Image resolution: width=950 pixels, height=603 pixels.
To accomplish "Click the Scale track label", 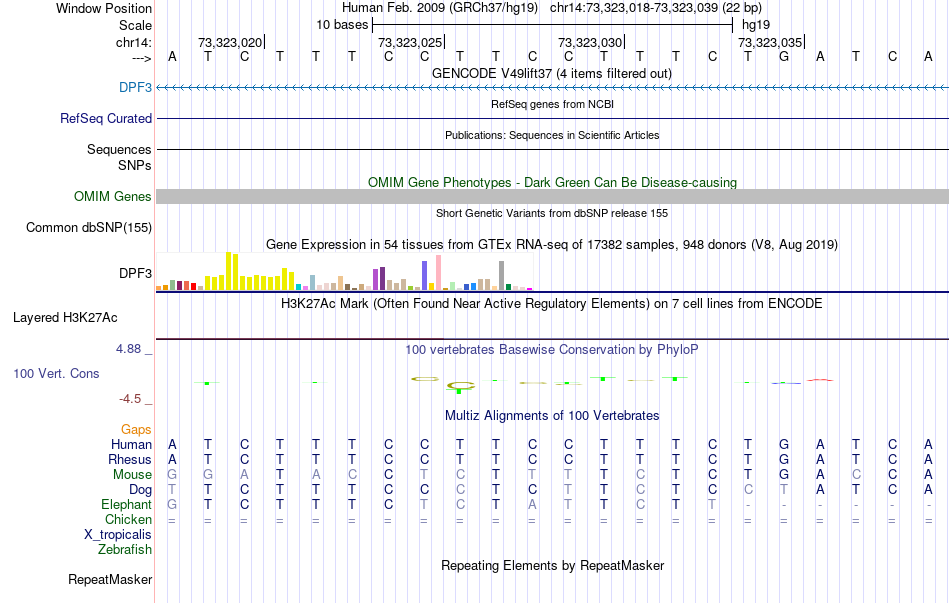I will pos(135,25).
